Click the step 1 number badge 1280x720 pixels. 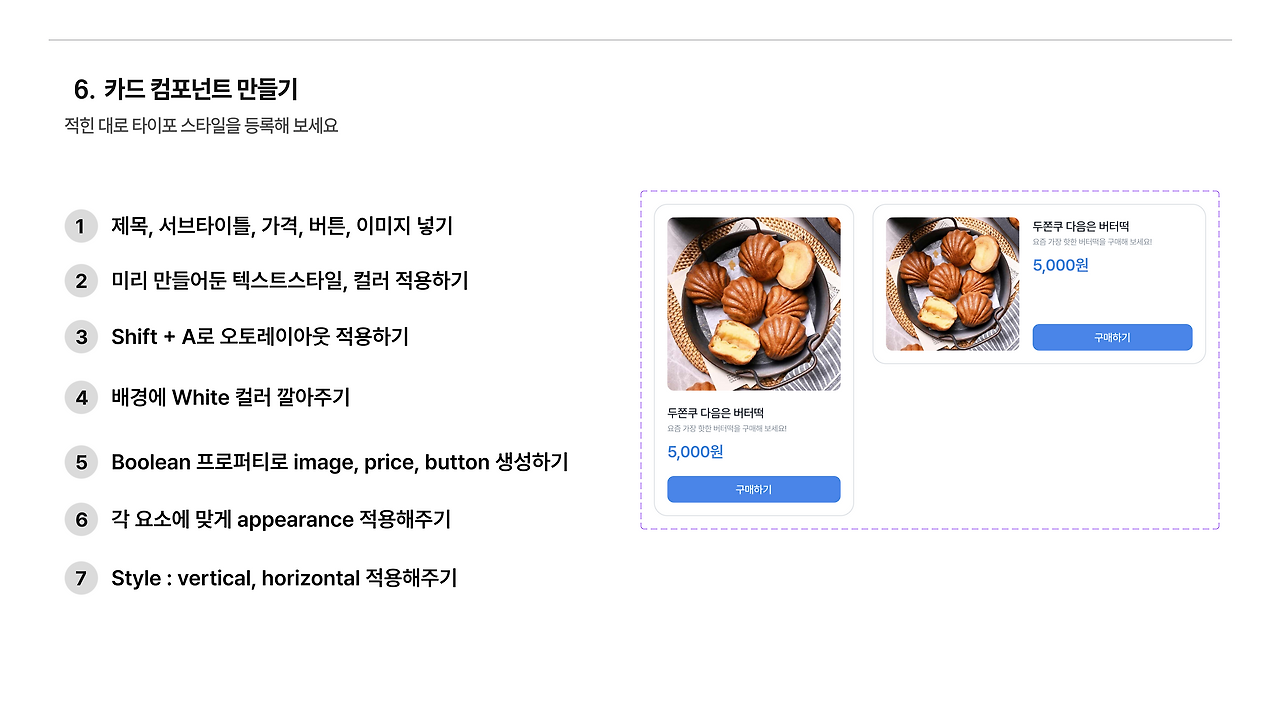(81, 226)
